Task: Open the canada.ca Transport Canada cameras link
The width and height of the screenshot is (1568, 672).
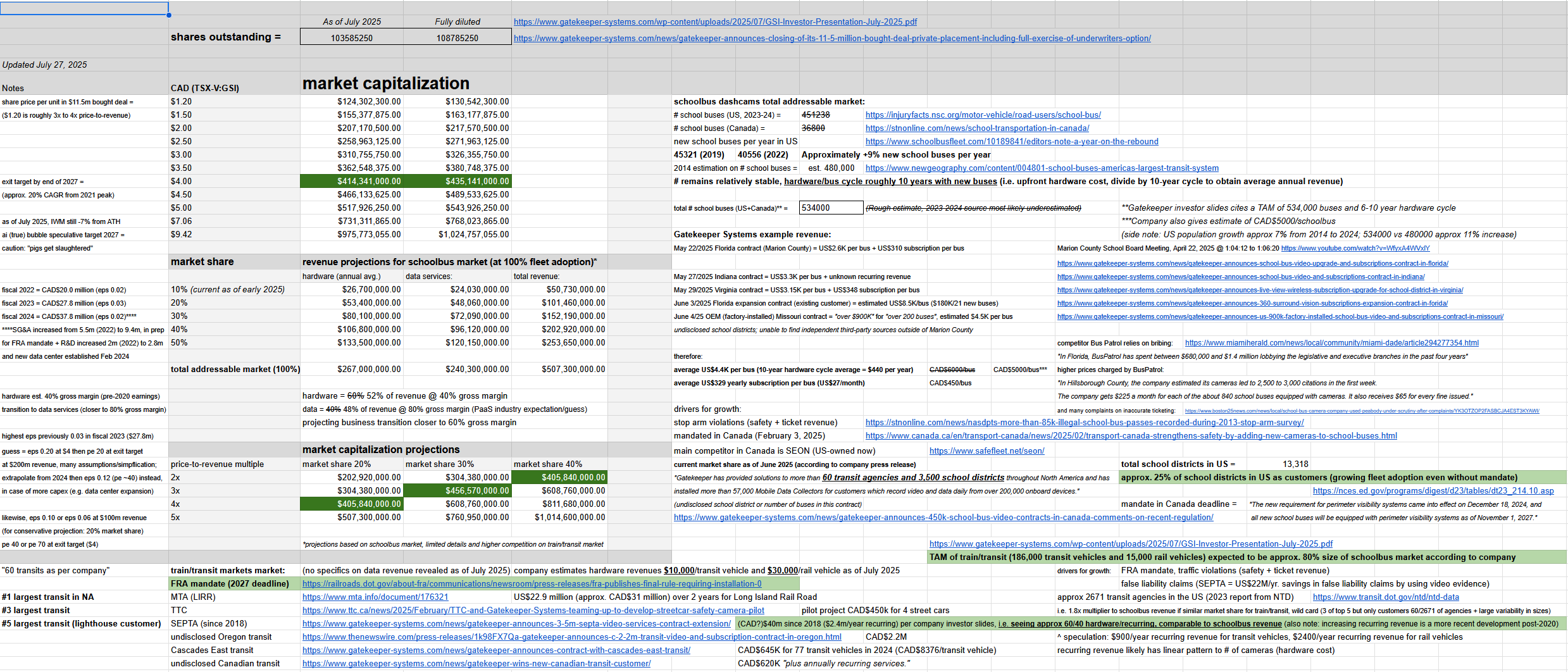Action: click(x=1131, y=436)
